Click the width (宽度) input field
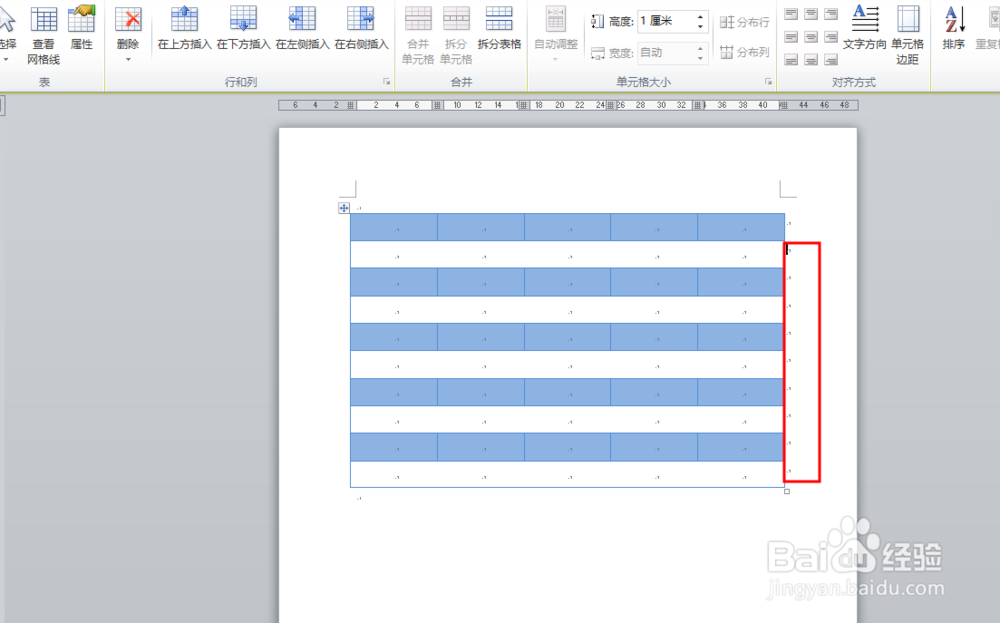This screenshot has width=1000, height=623. pyautogui.click(x=665, y=52)
